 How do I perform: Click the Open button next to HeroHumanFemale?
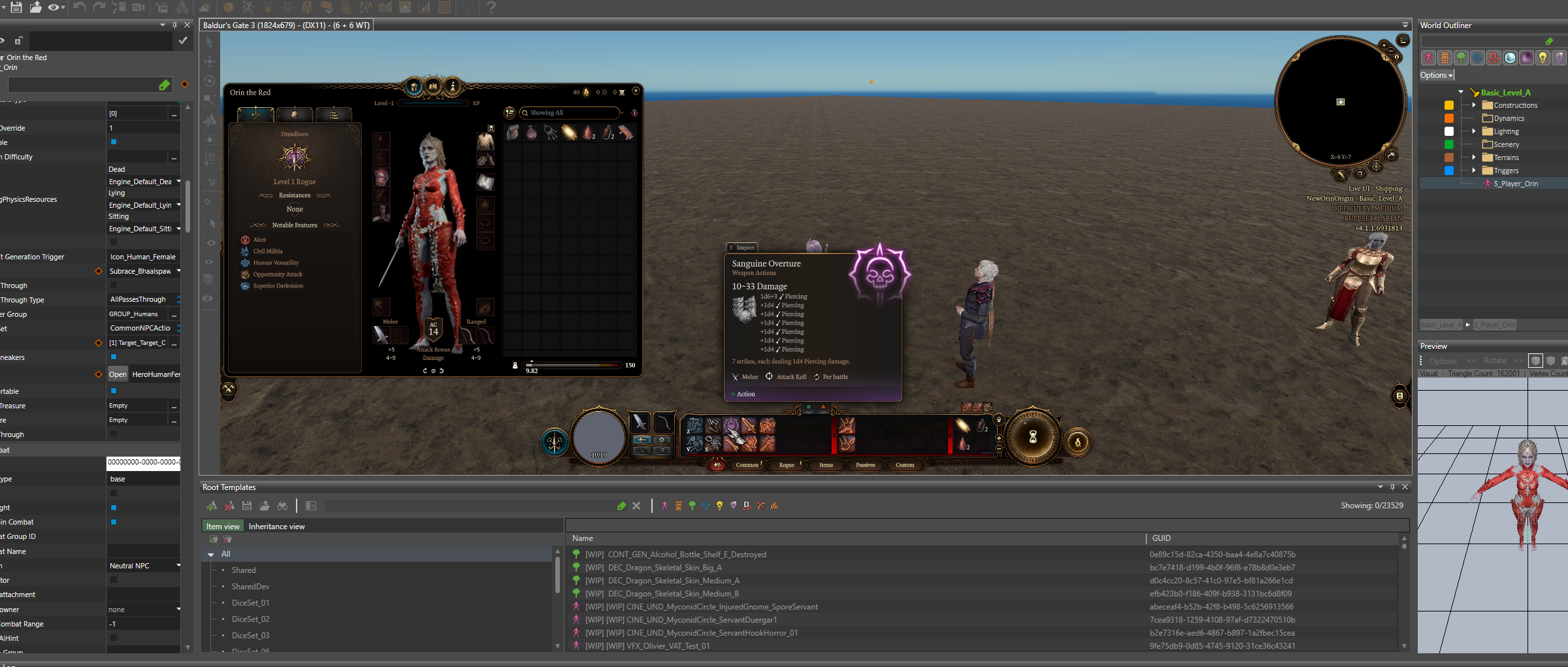point(118,374)
